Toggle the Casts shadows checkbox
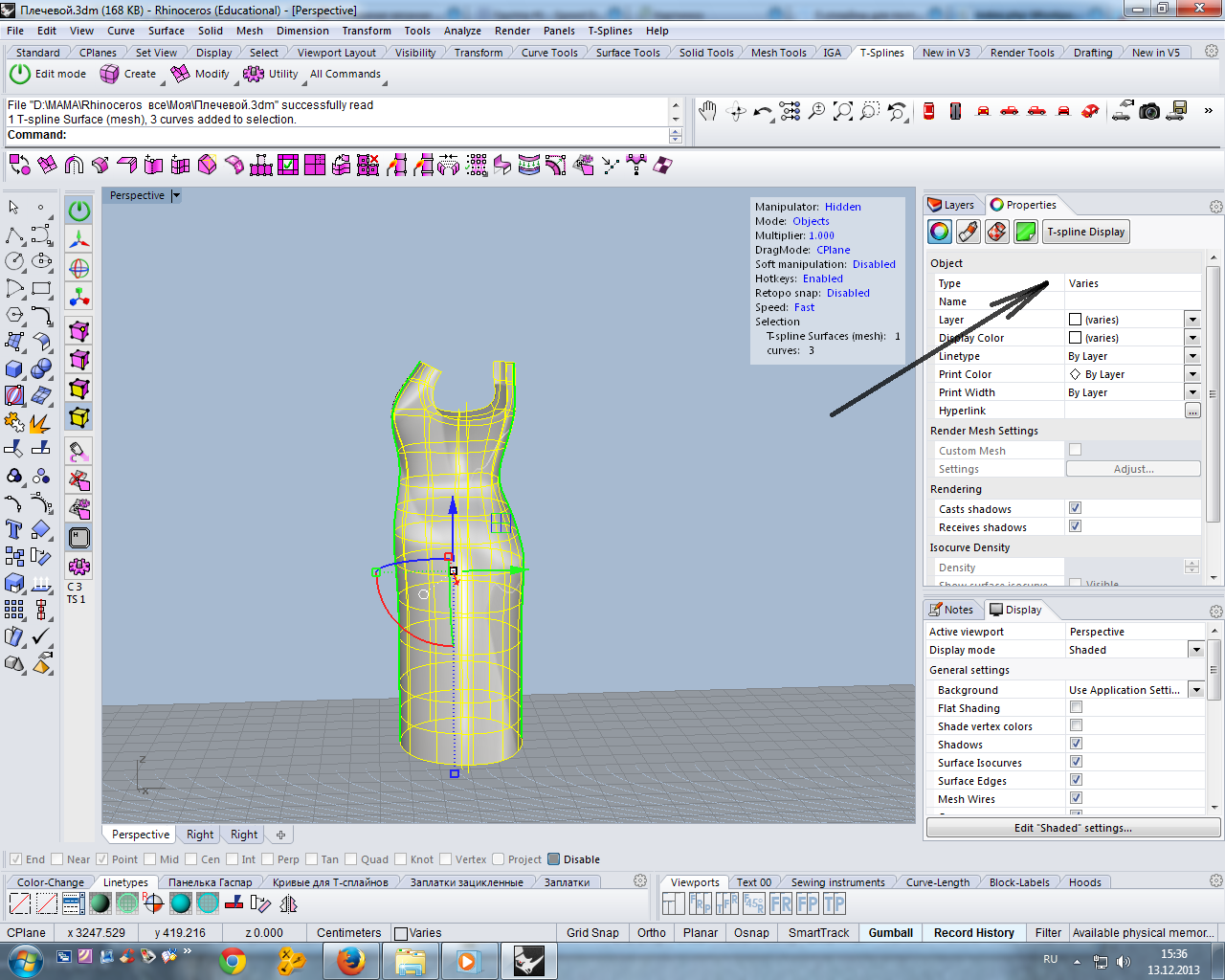 [1076, 508]
